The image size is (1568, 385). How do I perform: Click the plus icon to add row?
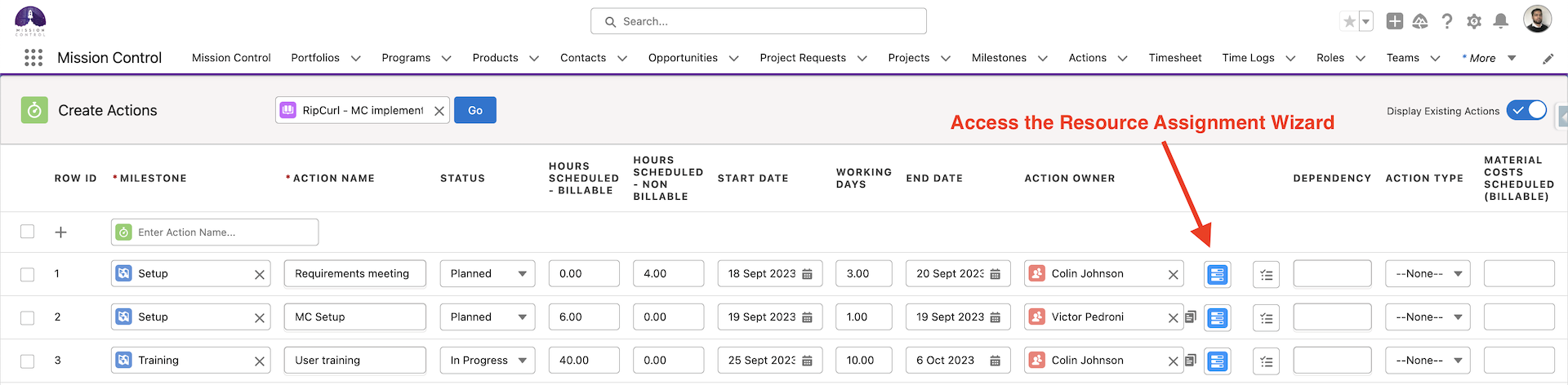(x=60, y=232)
